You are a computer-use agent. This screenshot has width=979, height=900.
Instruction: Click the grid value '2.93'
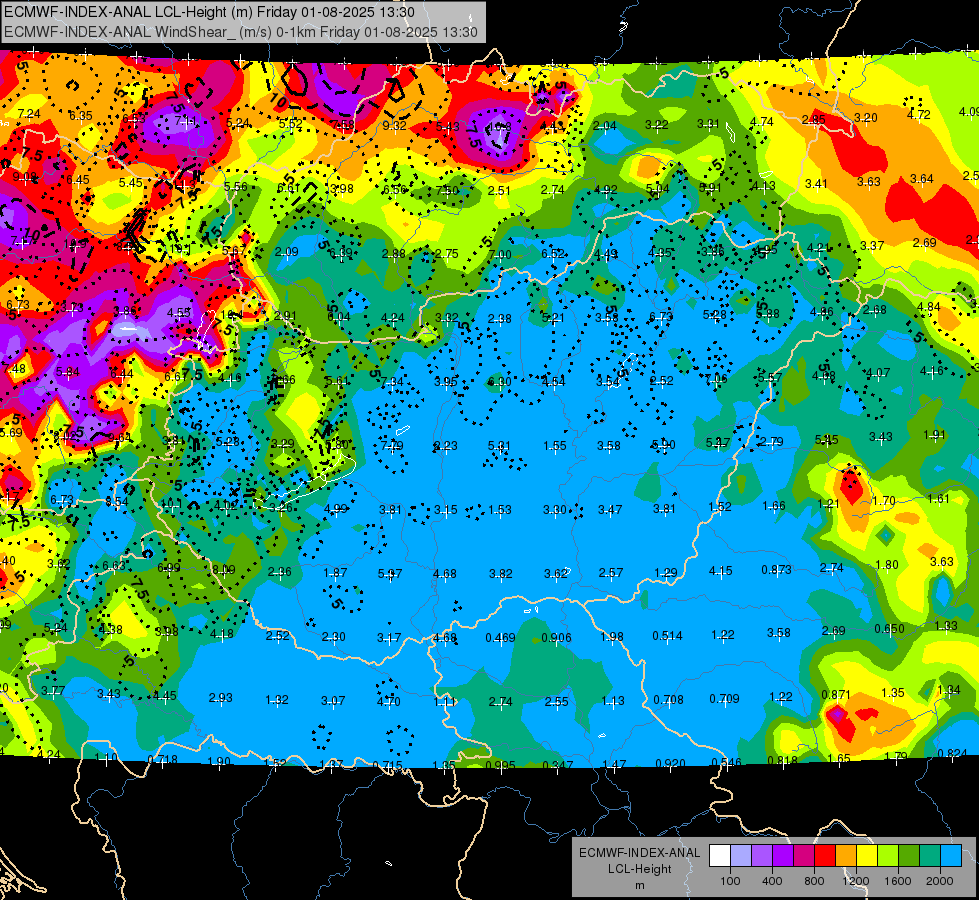coord(220,698)
